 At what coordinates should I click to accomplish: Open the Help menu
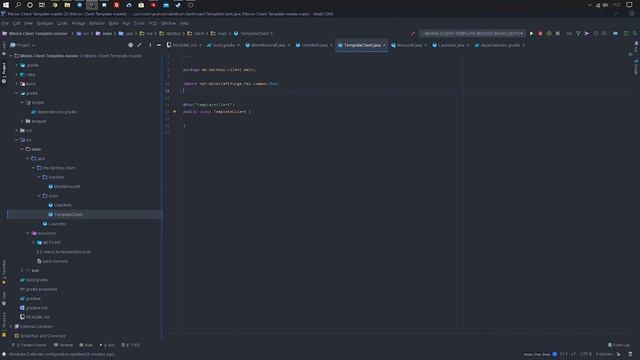(x=184, y=23)
